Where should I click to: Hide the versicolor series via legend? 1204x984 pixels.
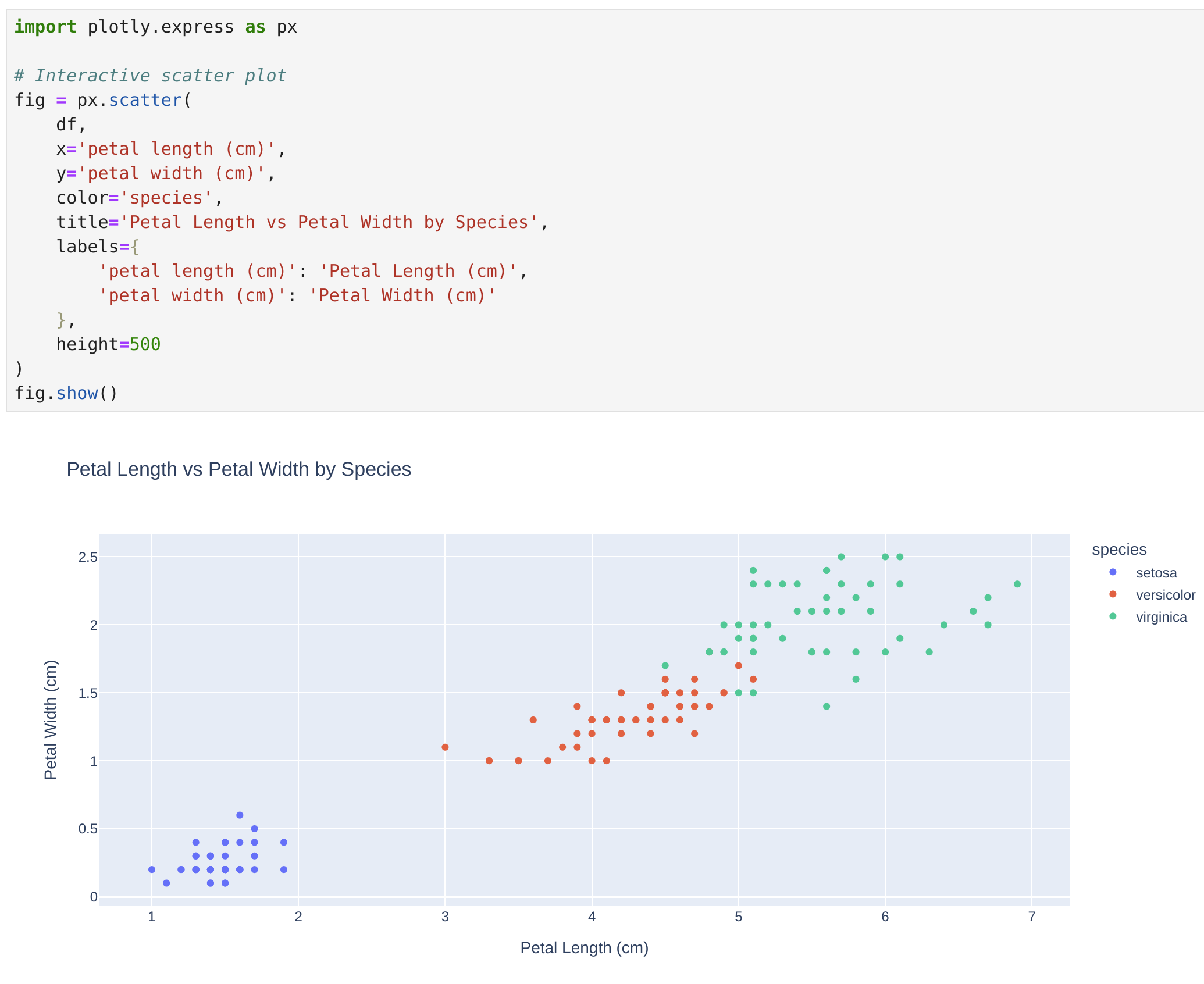tap(1165, 595)
